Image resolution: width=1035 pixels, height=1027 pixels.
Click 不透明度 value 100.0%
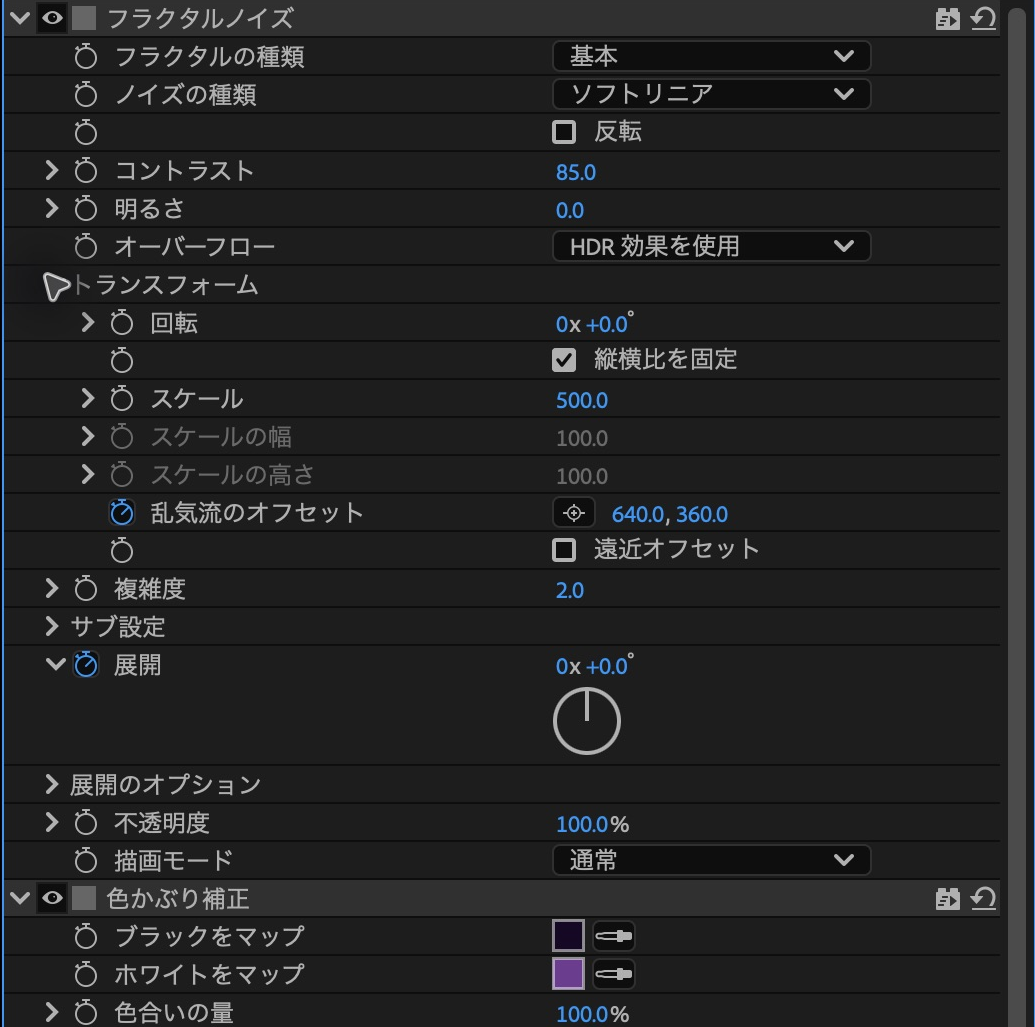592,824
